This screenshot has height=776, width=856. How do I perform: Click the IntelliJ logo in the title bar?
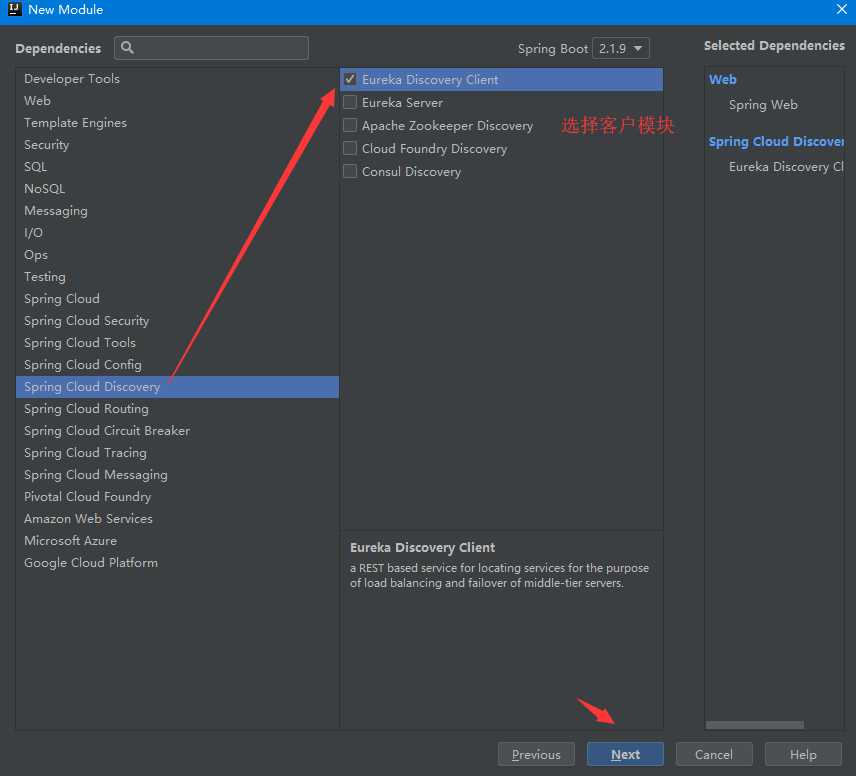pyautogui.click(x=15, y=9)
